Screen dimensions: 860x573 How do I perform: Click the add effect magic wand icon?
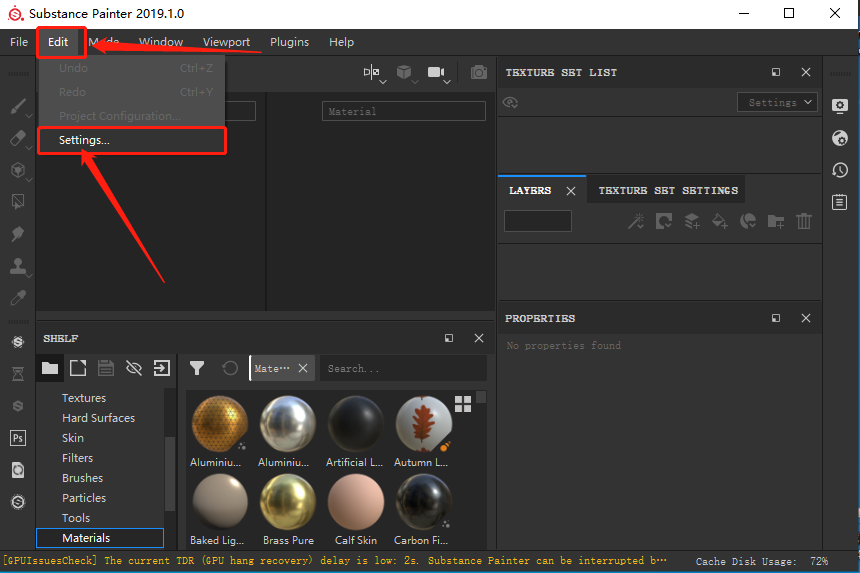point(636,221)
